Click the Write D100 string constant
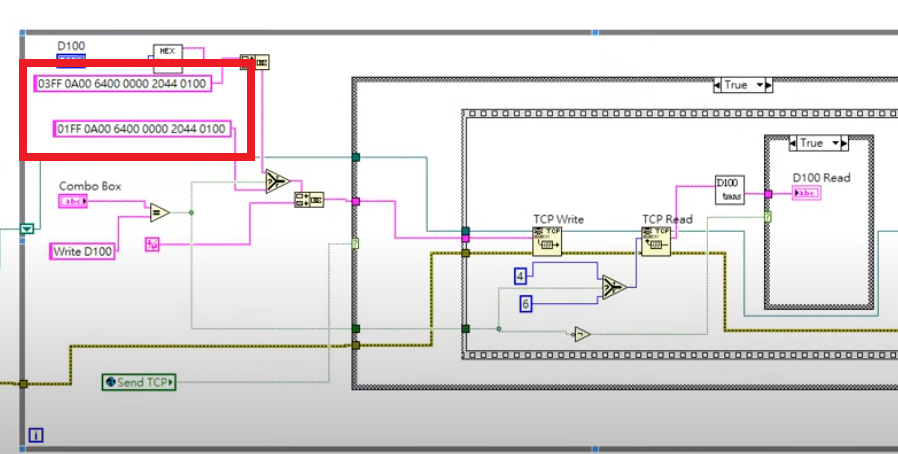Screen dimensions: 898x454 (x=82, y=251)
